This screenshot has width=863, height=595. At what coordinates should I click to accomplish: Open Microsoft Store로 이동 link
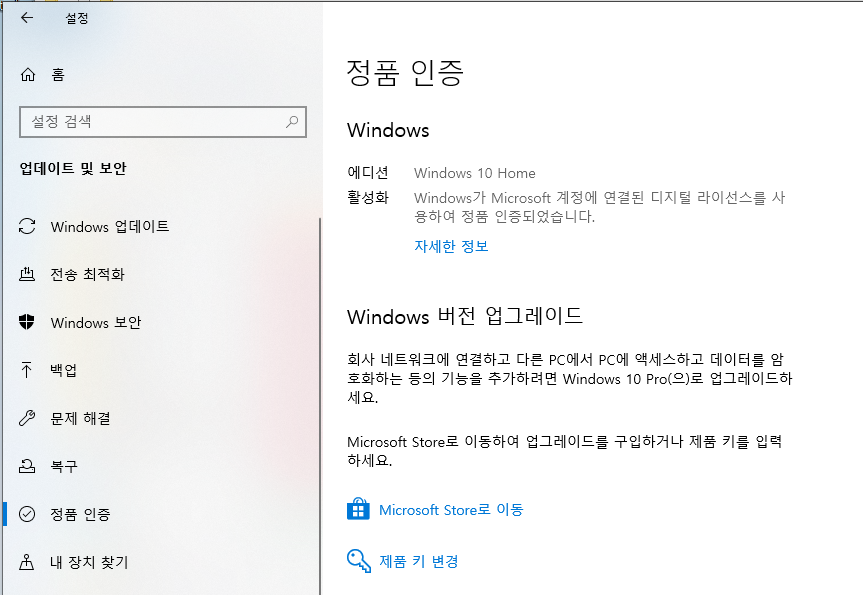tap(451, 510)
